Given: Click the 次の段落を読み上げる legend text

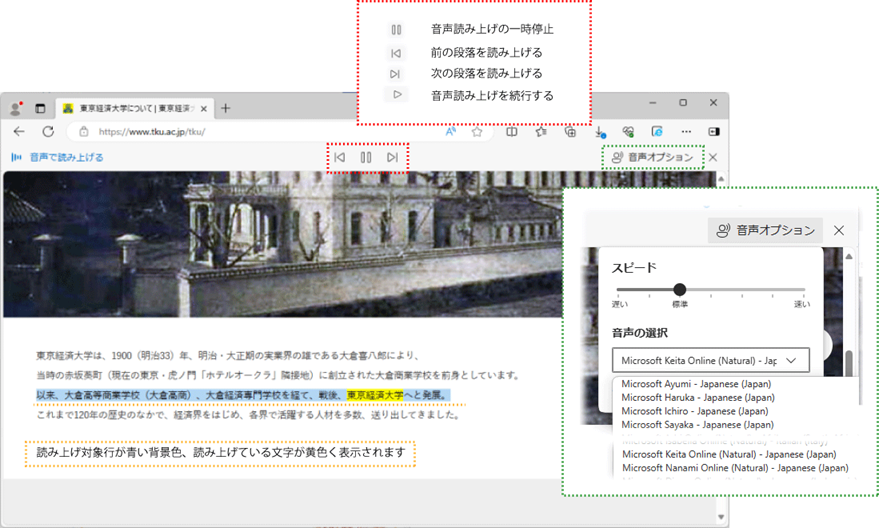Looking at the screenshot, I should (x=487, y=73).
